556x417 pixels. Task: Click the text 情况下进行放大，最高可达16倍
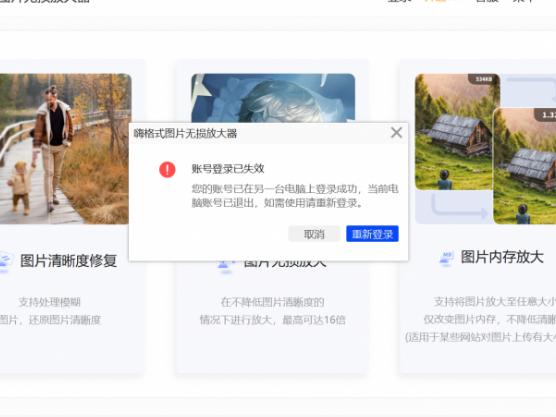tap(272, 320)
